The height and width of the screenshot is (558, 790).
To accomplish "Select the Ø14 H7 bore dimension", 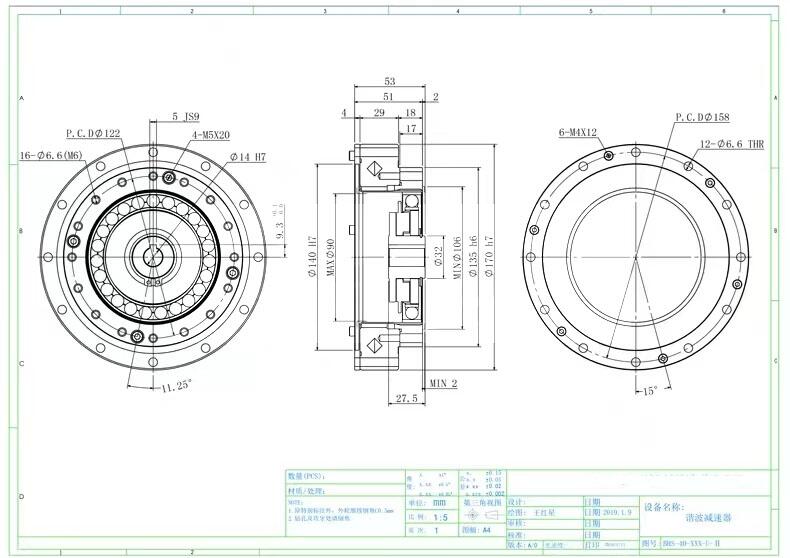I will 247,157.
